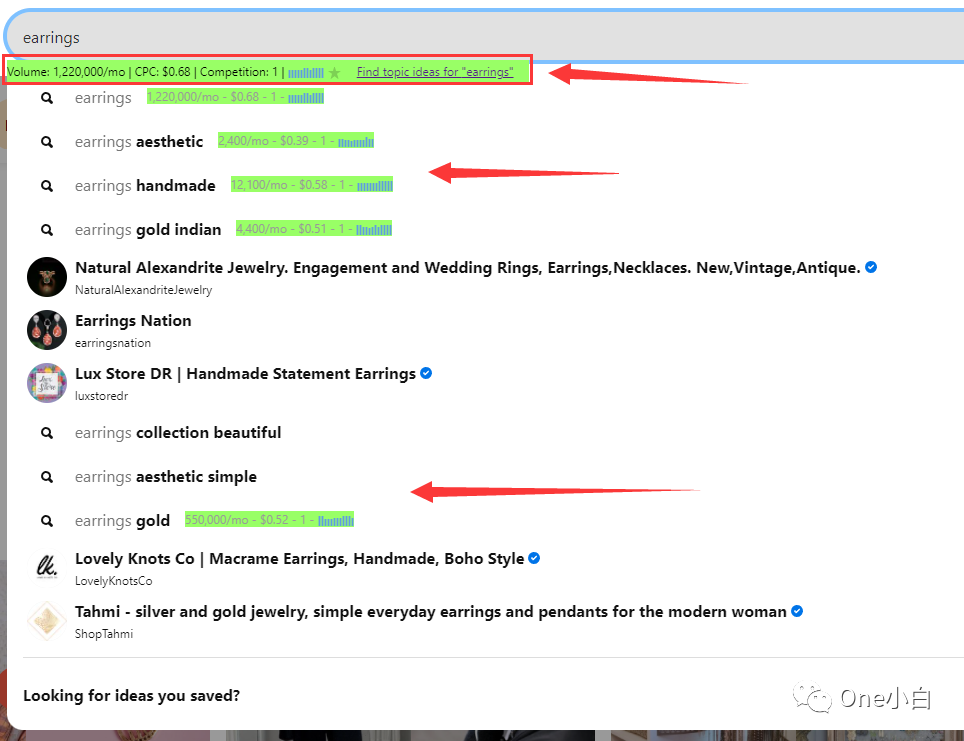Click the "earringsnation" username text
964x741 pixels.
(x=113, y=343)
